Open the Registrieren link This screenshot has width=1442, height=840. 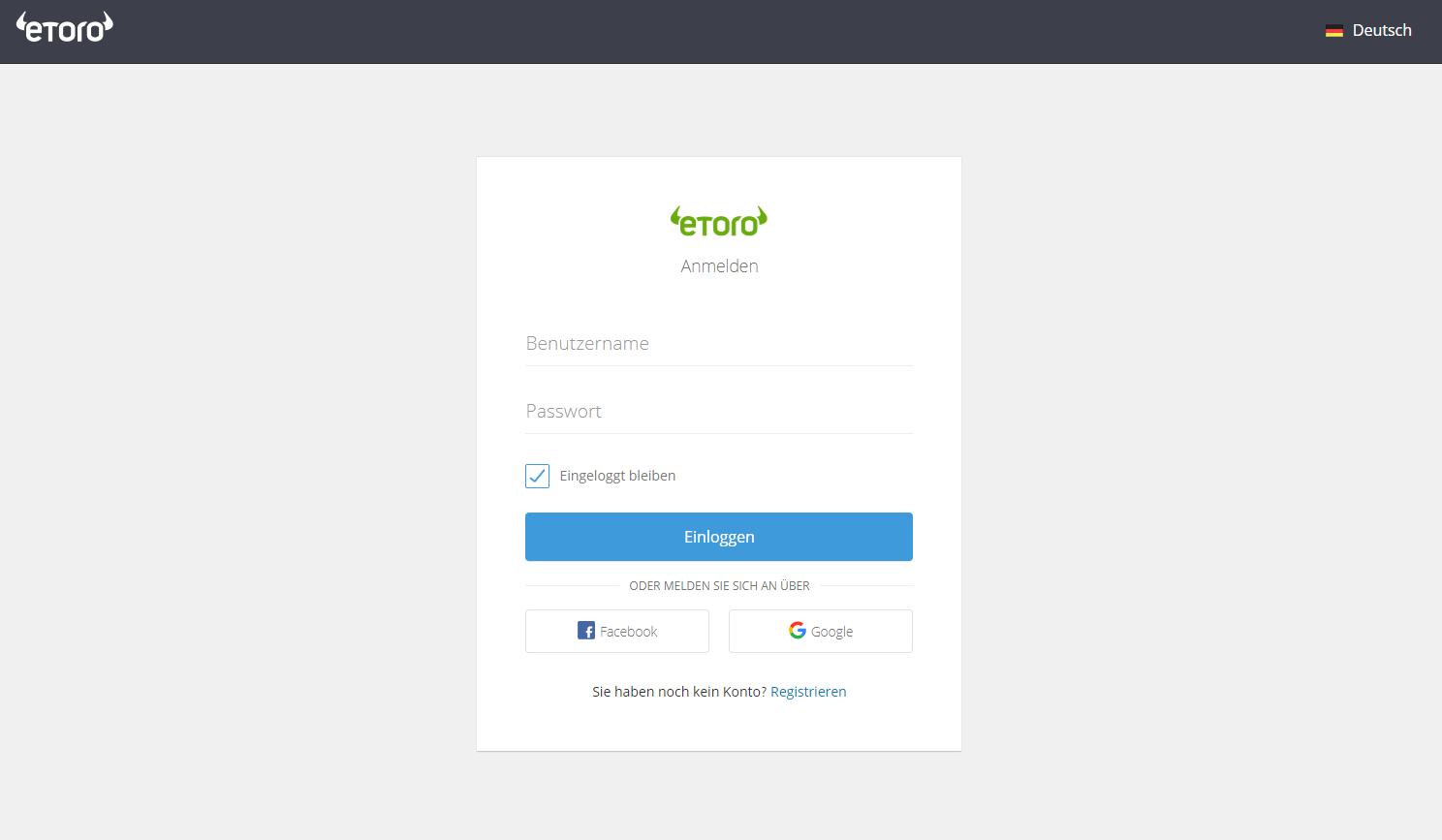[808, 692]
